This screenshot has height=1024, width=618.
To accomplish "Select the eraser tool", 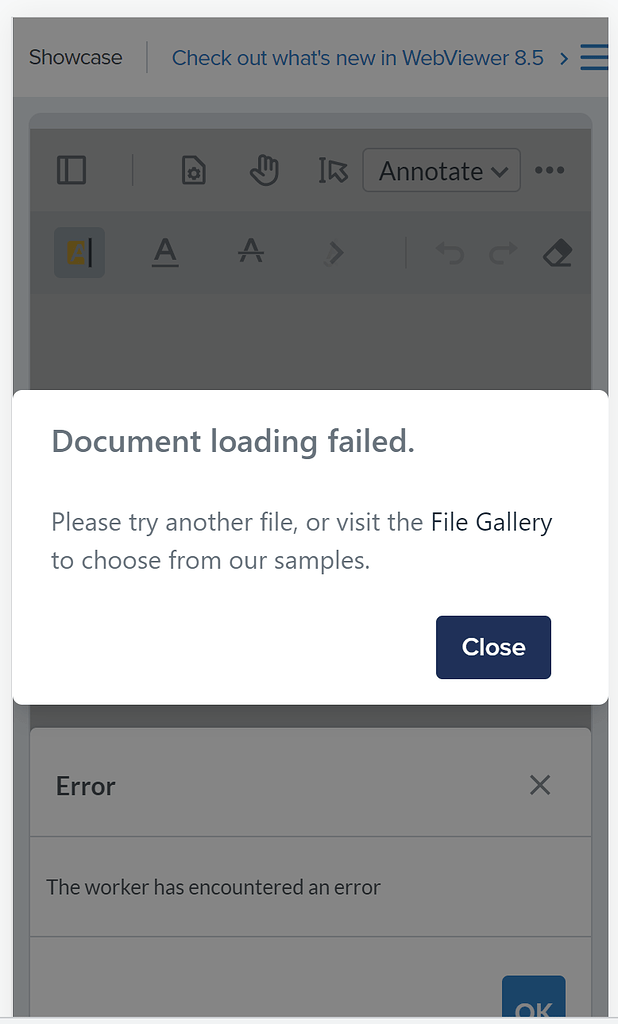I will pos(557,253).
